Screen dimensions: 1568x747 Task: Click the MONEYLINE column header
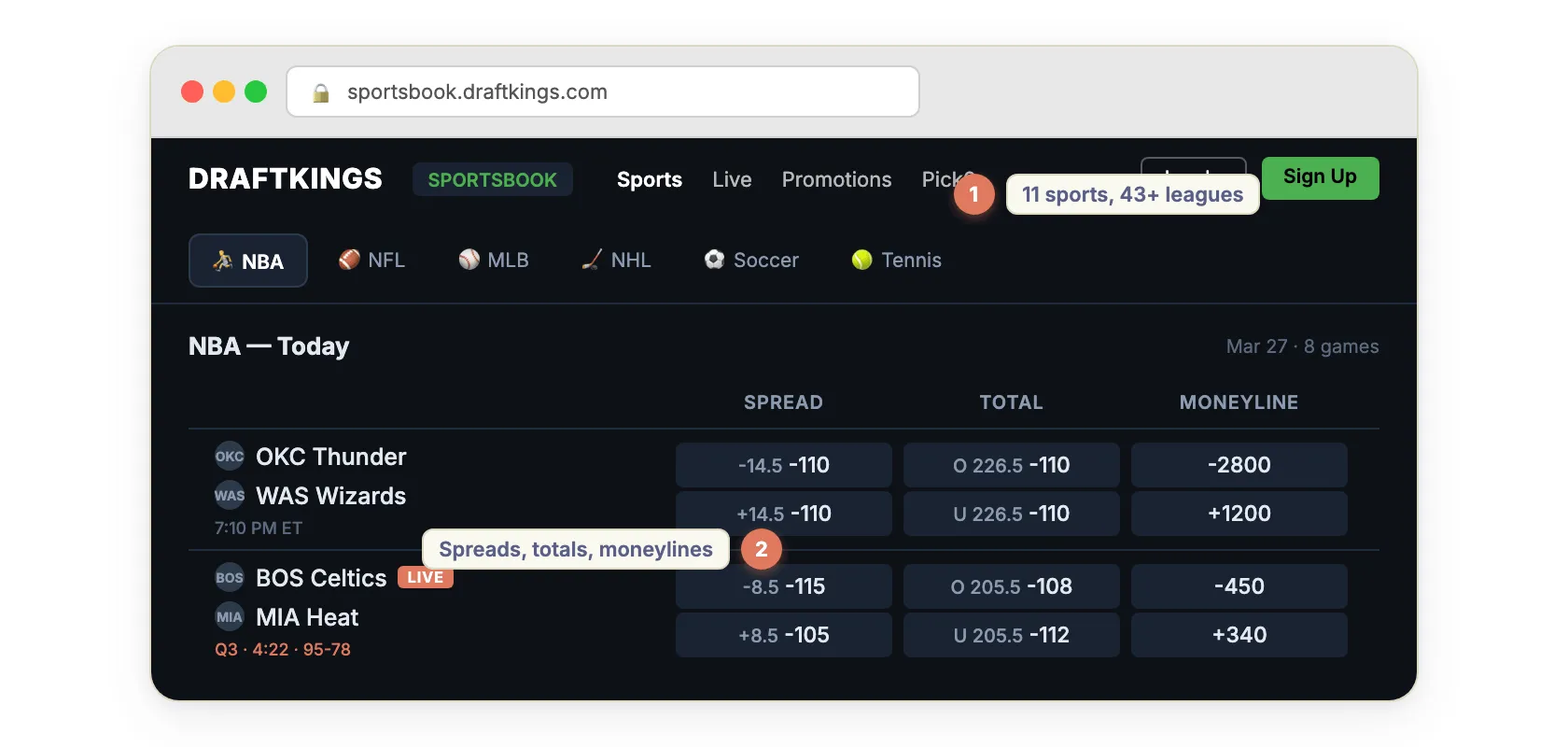1239,402
